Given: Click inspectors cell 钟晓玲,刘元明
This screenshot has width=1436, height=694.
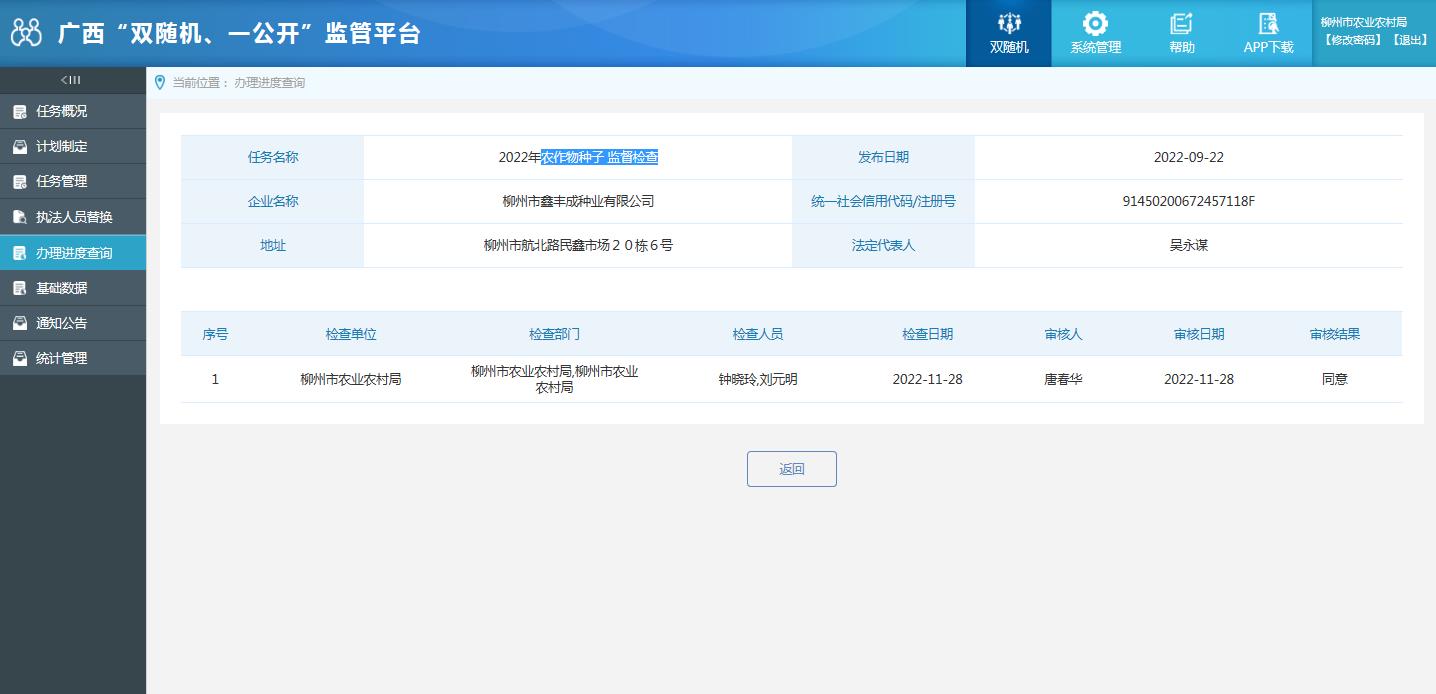Looking at the screenshot, I should 757,379.
